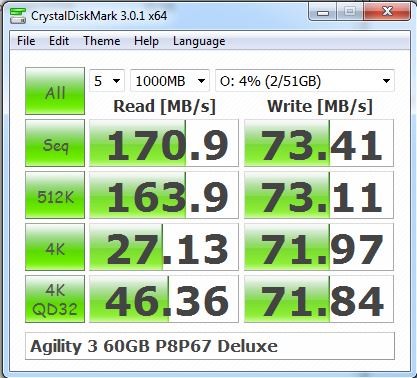Minimize the CrystalDiskMark window
417x378 pixels.
323,13
